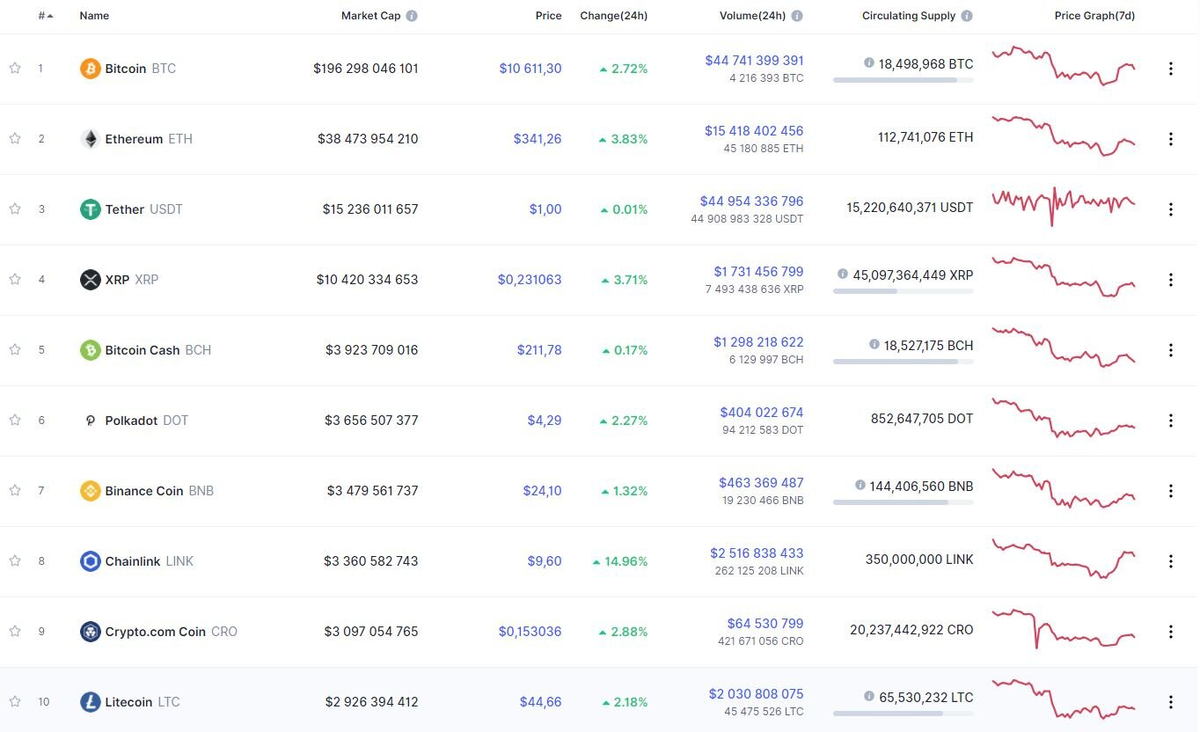Screen dimensions: 1200x732
Task: Open the three-dot menu for Polkadot
Action: 1170,420
